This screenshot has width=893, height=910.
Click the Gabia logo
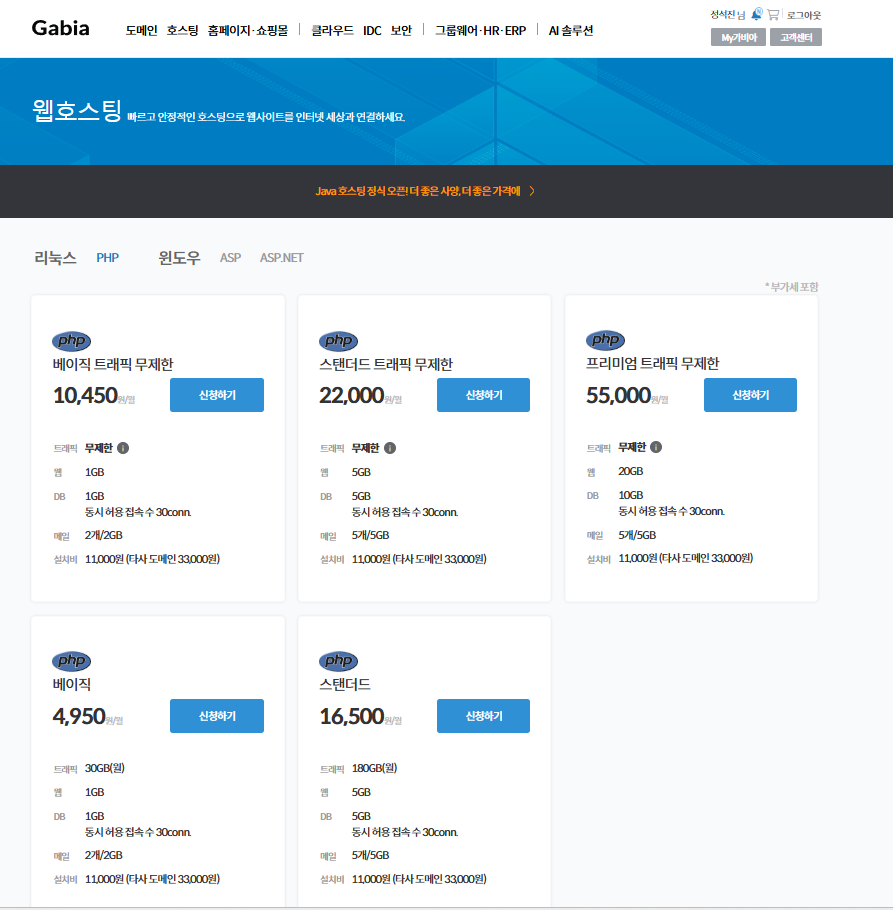60,28
